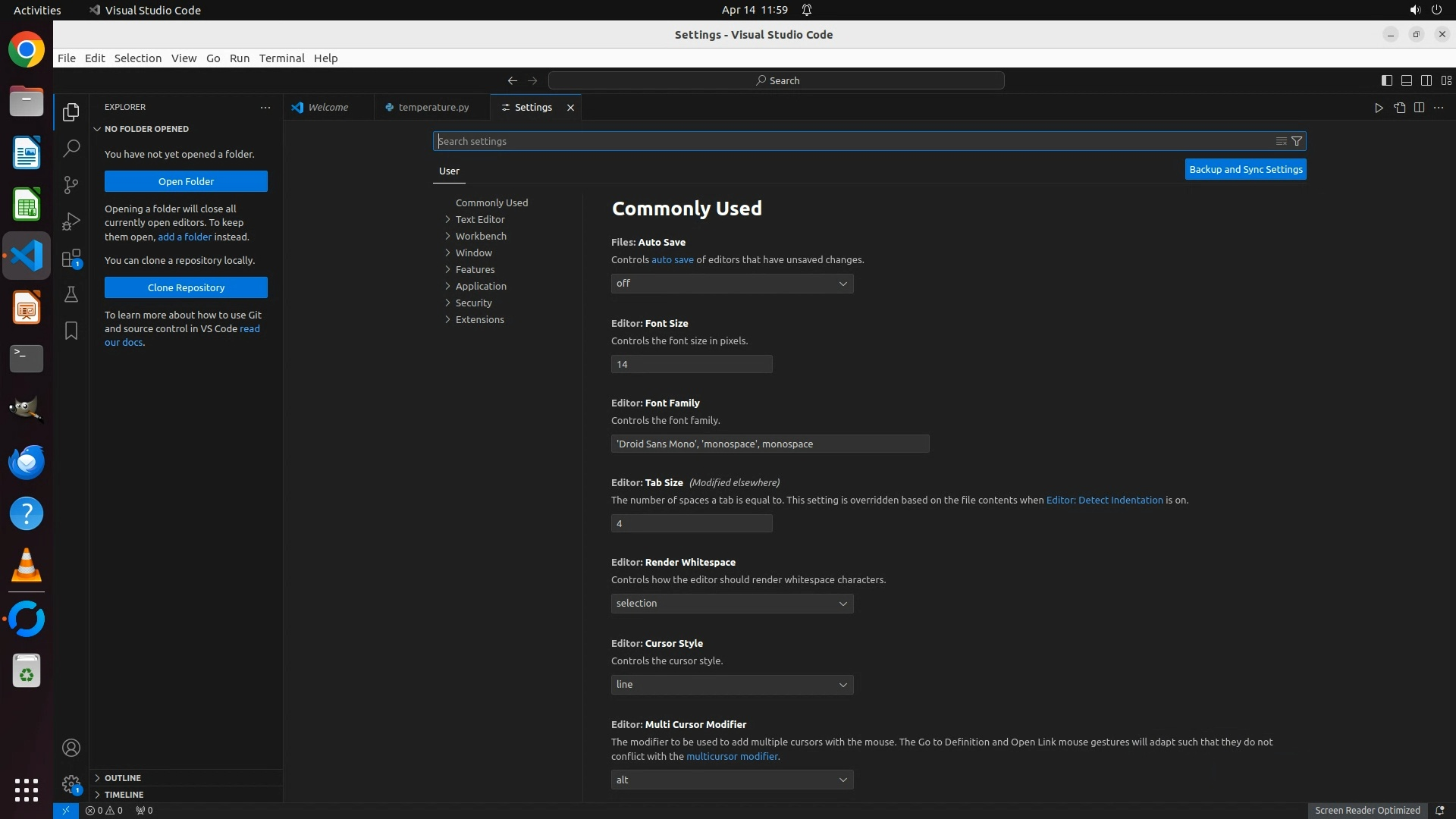This screenshot has width=1456, height=819.
Task: Toggle the primary side bar layout icon
Action: pyautogui.click(x=1386, y=80)
